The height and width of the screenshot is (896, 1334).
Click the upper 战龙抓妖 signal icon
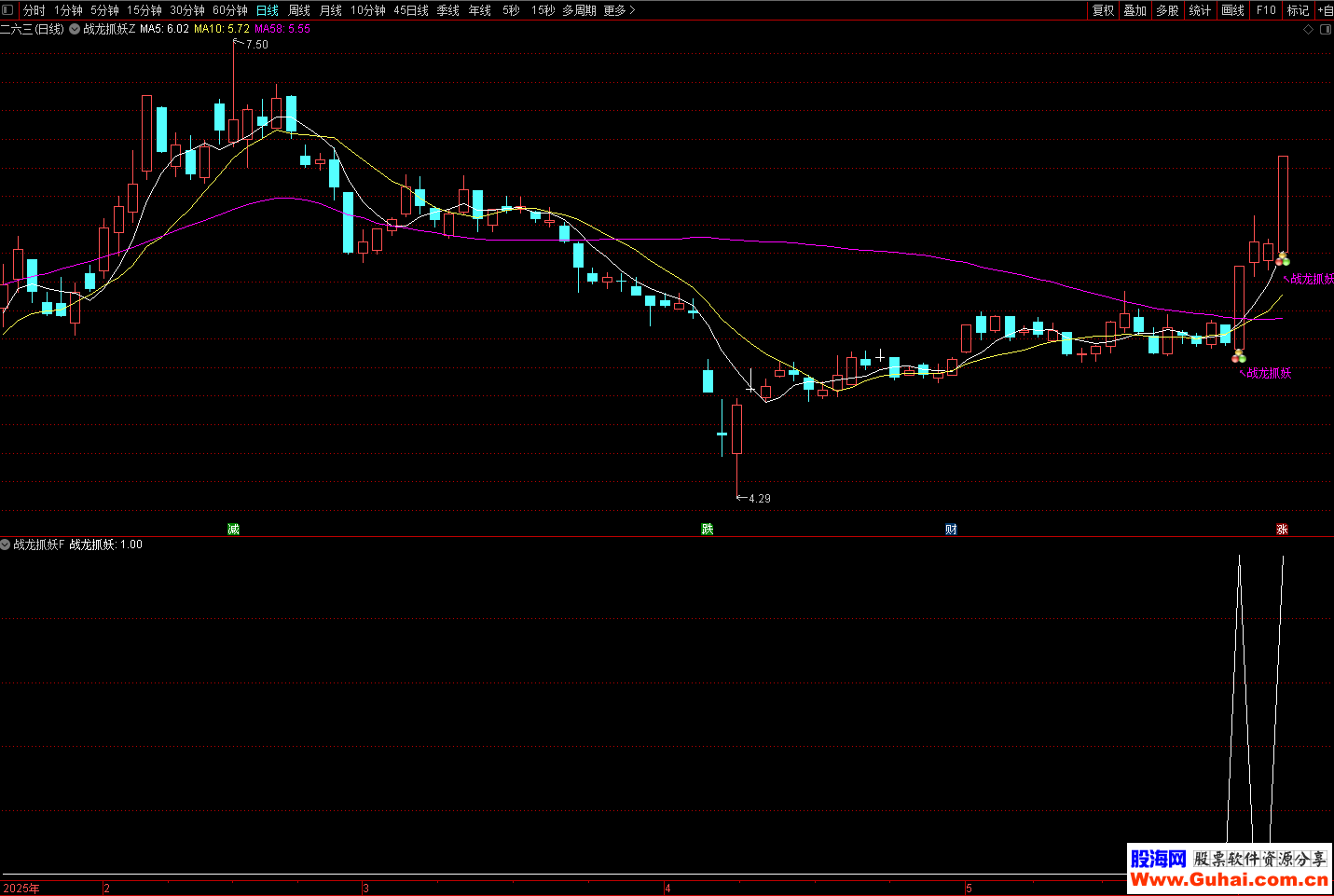pyautogui.click(x=1284, y=259)
